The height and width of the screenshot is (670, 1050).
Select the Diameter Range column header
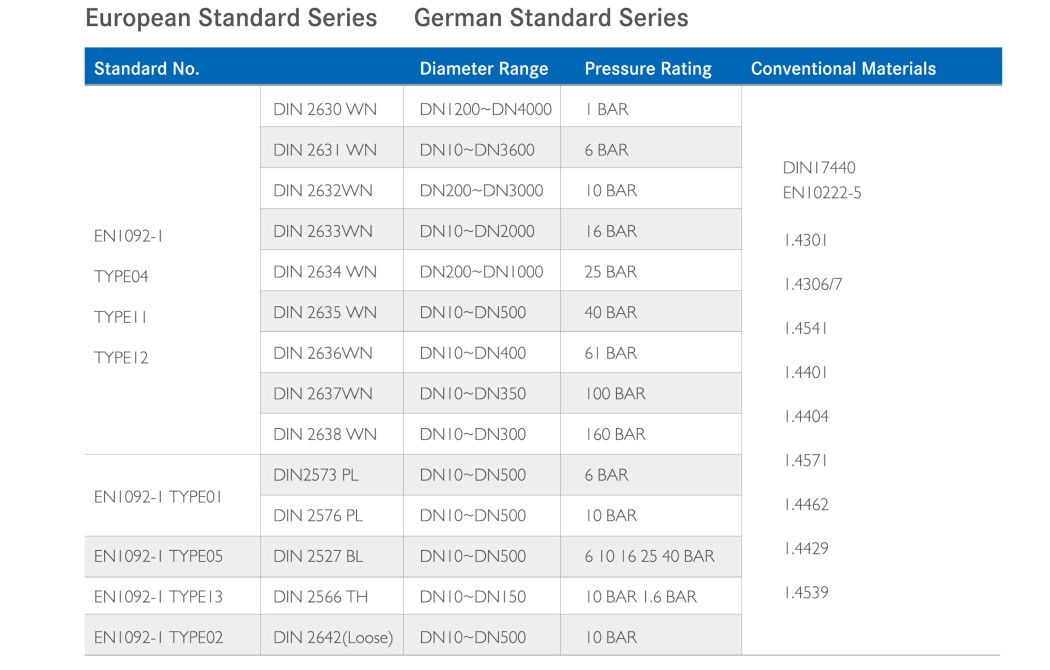click(x=484, y=69)
